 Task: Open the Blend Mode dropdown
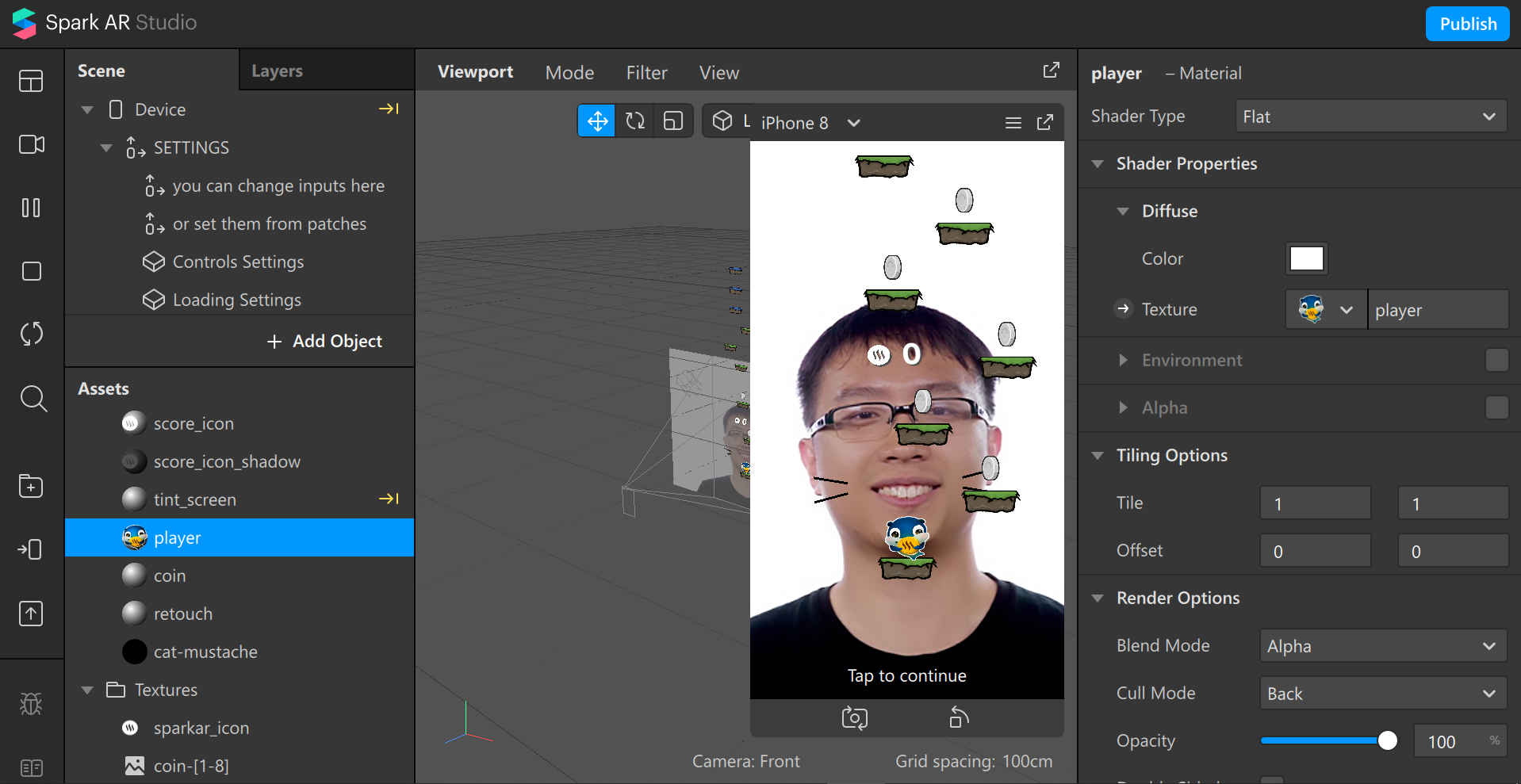[1383, 646]
